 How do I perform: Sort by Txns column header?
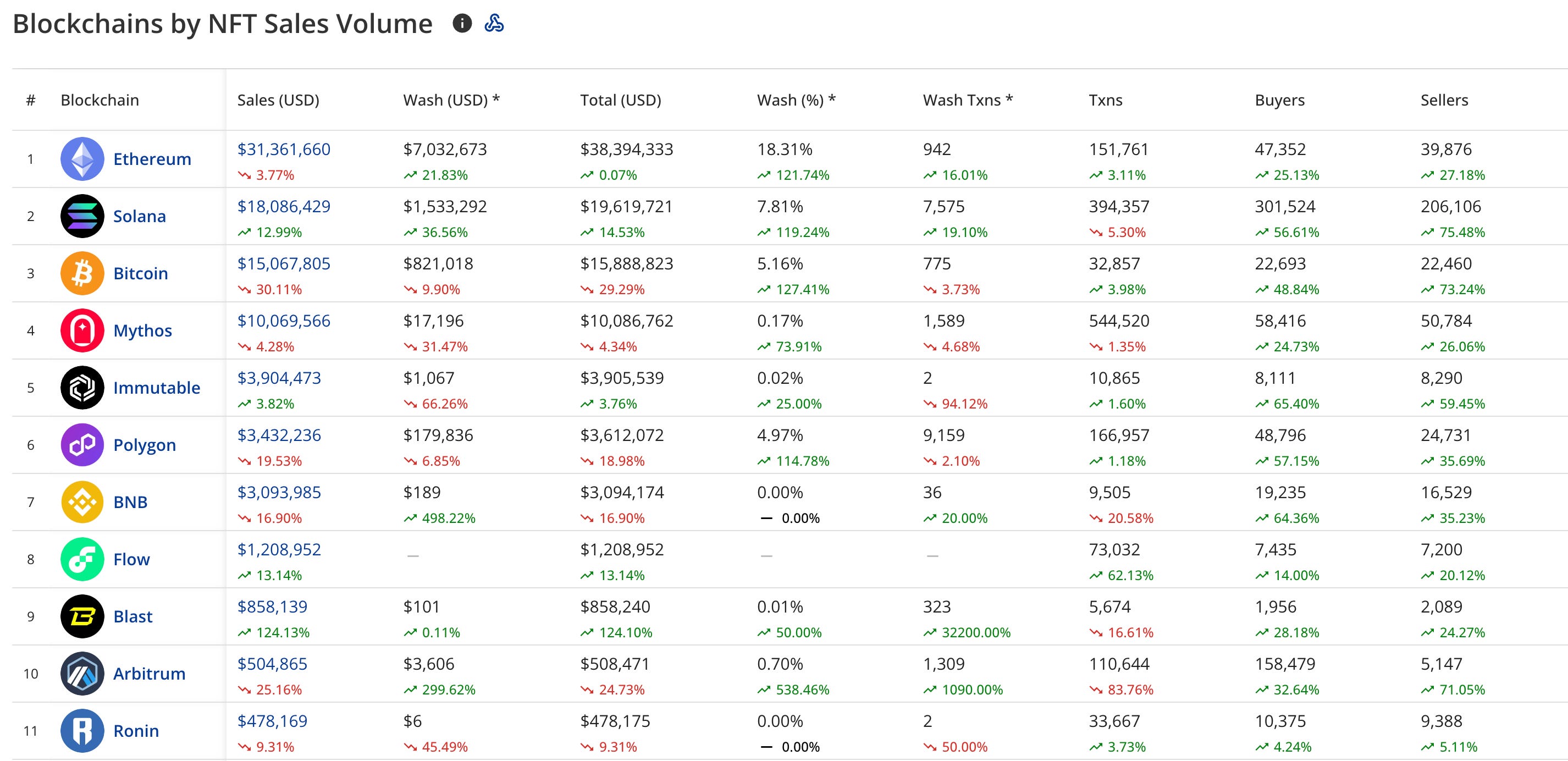click(x=1106, y=100)
